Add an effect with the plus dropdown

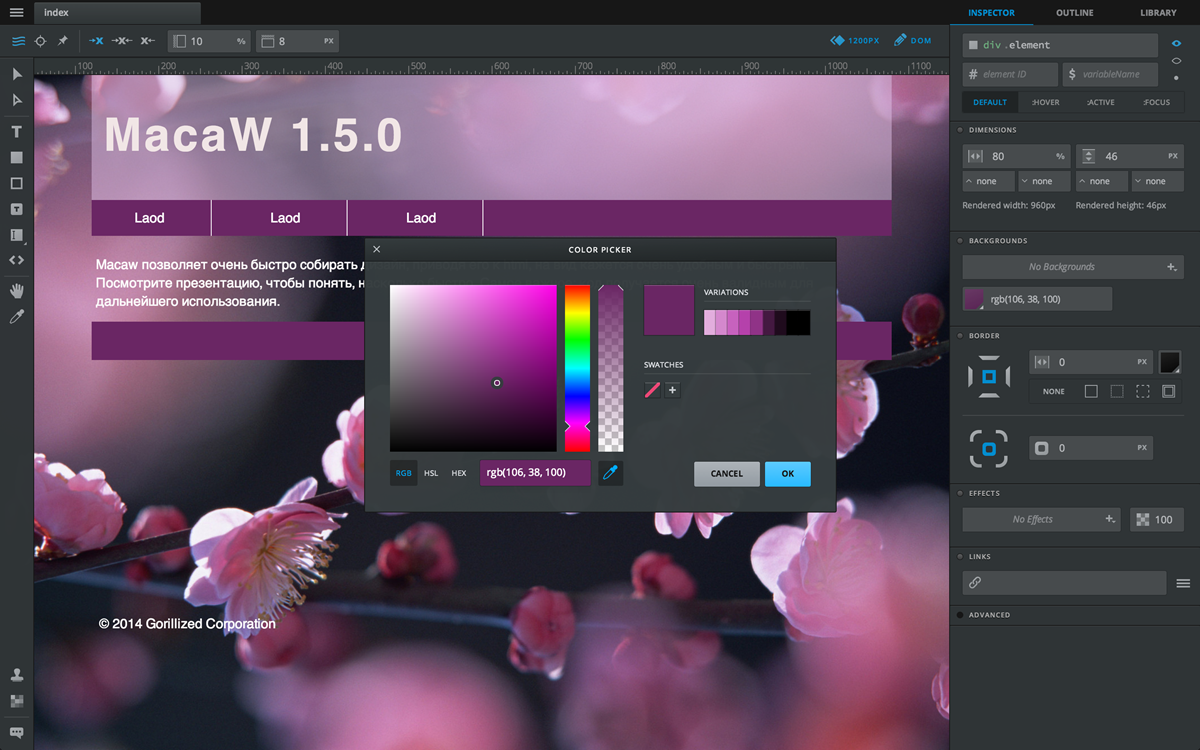coord(1110,519)
